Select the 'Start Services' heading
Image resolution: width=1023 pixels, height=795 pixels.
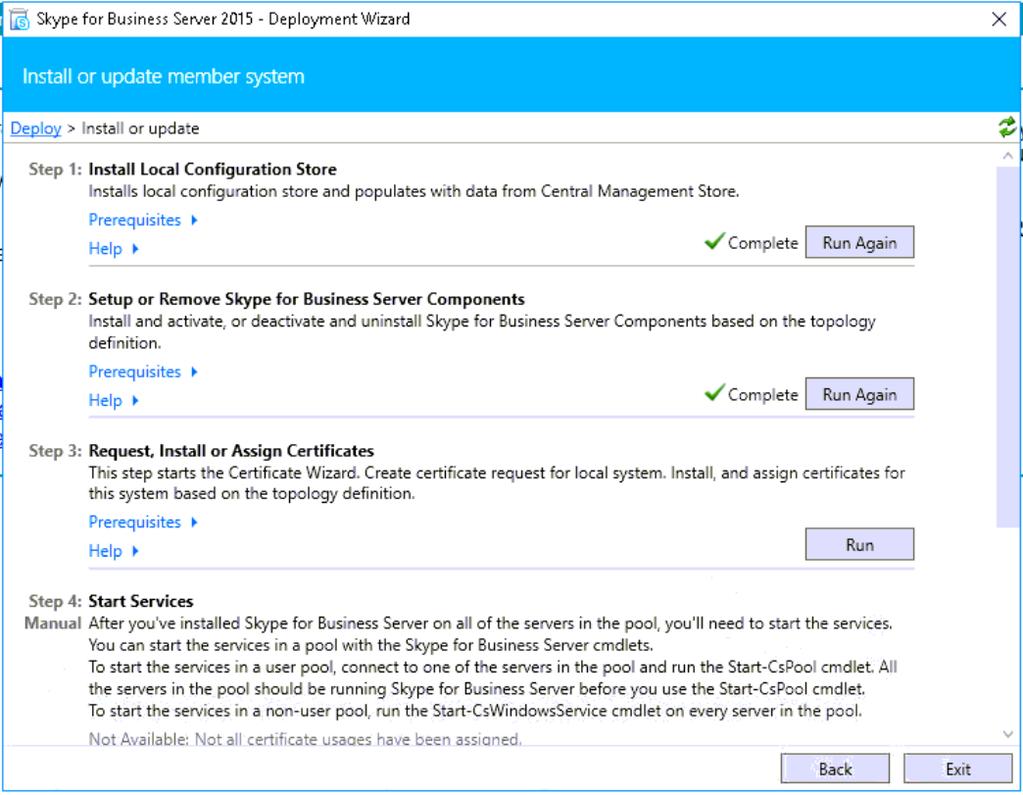(141, 601)
